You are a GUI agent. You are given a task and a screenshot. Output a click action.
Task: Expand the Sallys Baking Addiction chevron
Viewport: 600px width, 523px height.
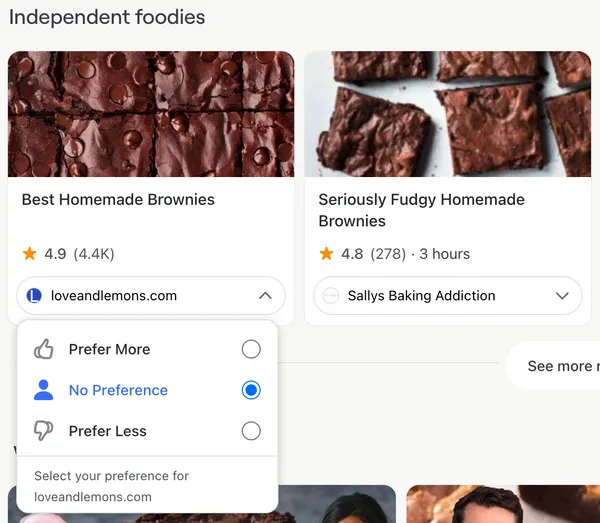(x=562, y=296)
